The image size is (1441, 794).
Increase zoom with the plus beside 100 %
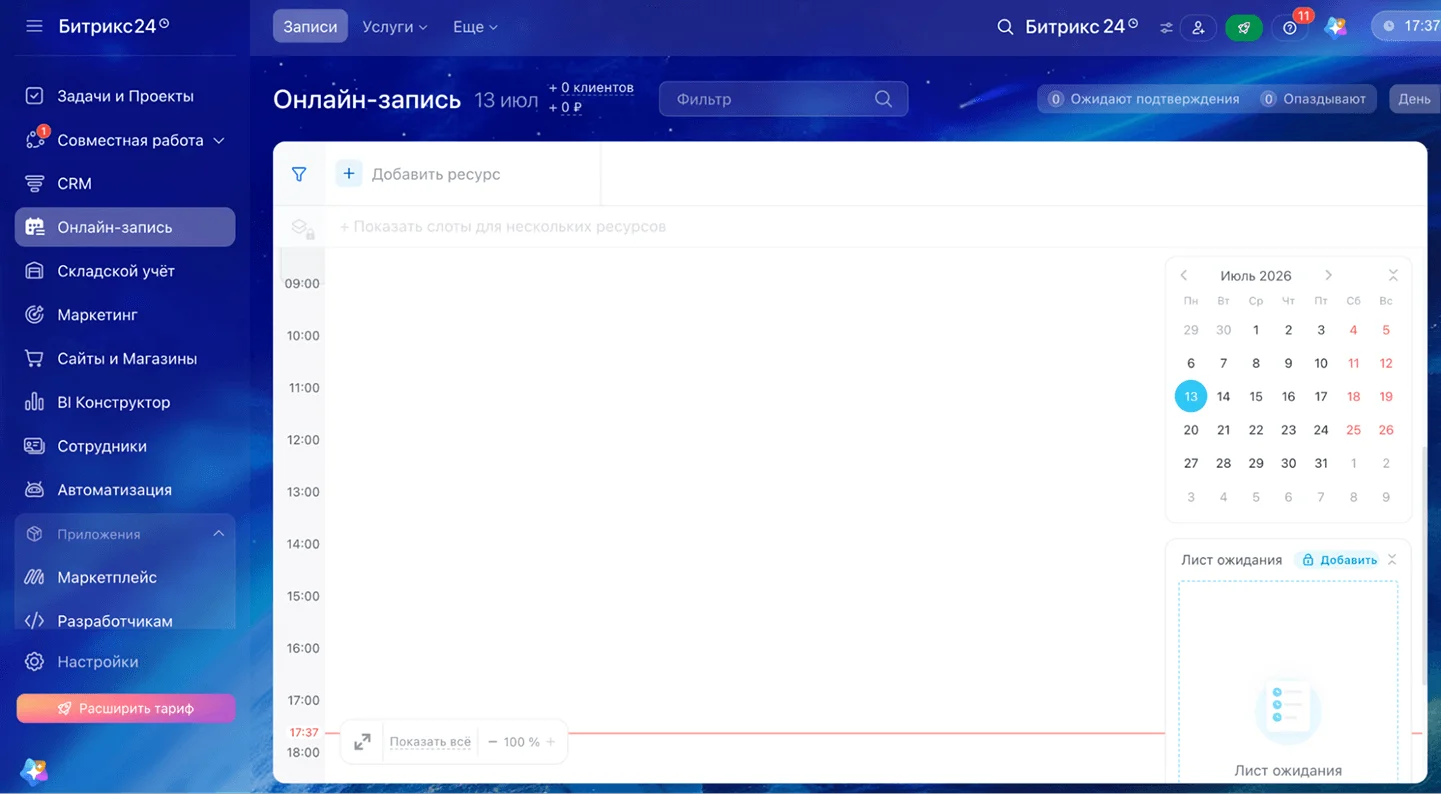(551, 742)
